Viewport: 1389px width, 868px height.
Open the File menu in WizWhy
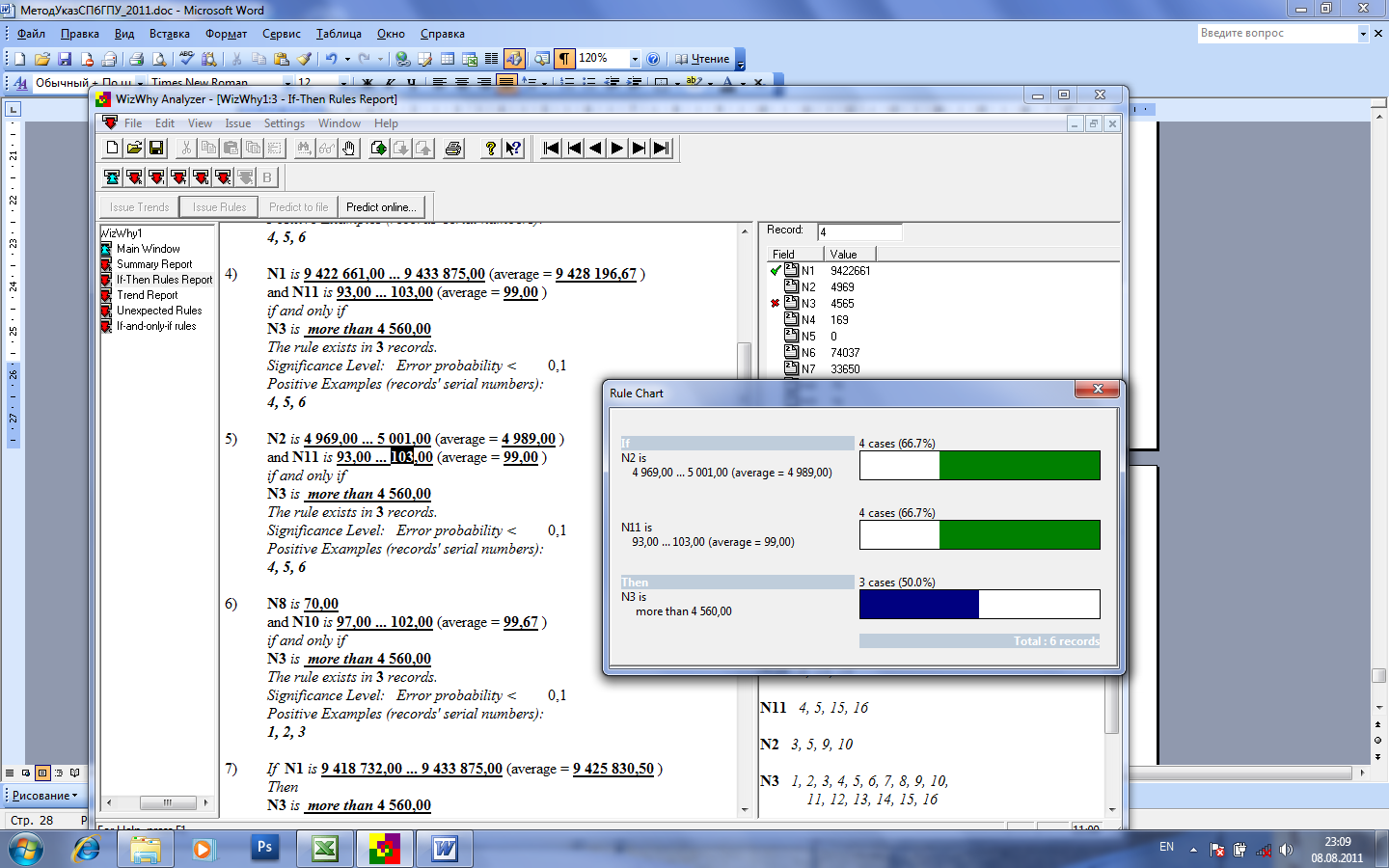133,123
